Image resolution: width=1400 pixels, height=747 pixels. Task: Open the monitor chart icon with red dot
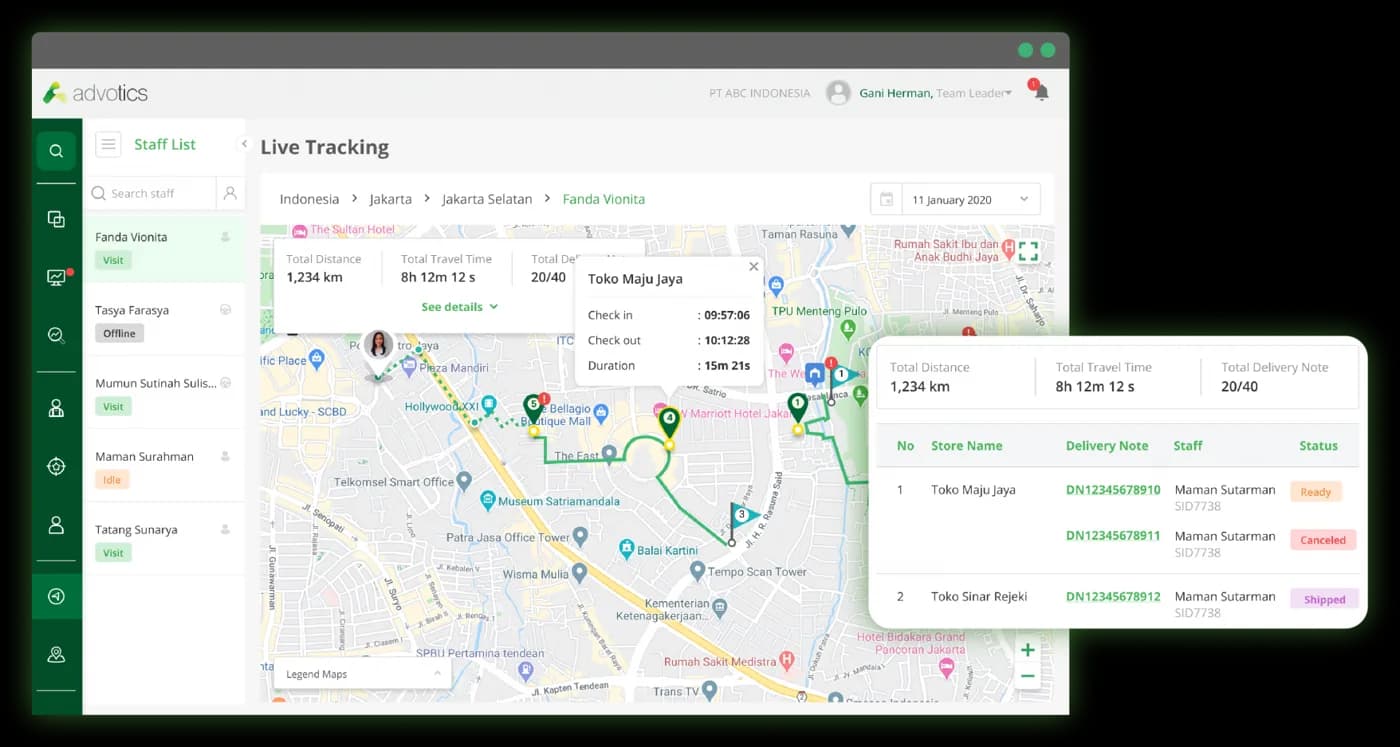[x=56, y=277]
